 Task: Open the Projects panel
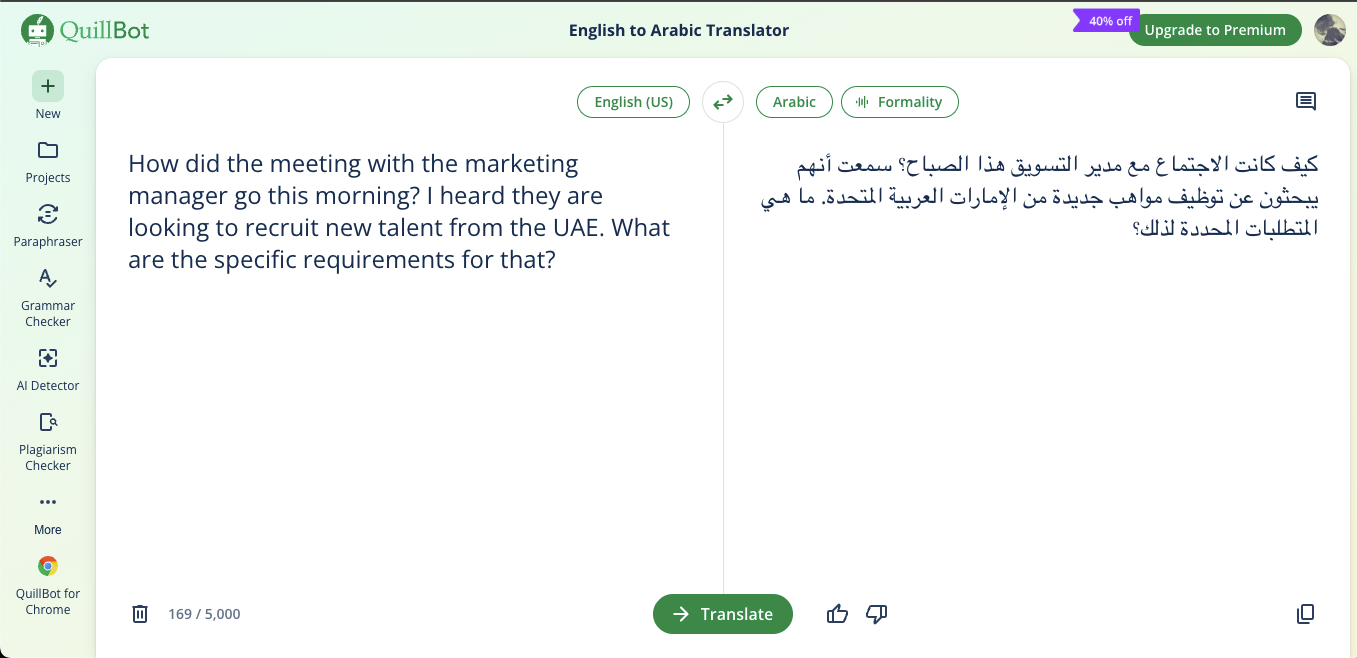click(x=47, y=160)
